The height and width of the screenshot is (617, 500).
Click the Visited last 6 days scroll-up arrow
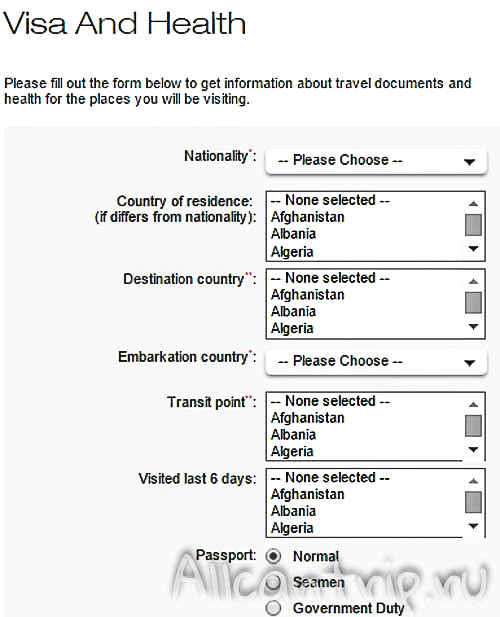[x=474, y=481]
